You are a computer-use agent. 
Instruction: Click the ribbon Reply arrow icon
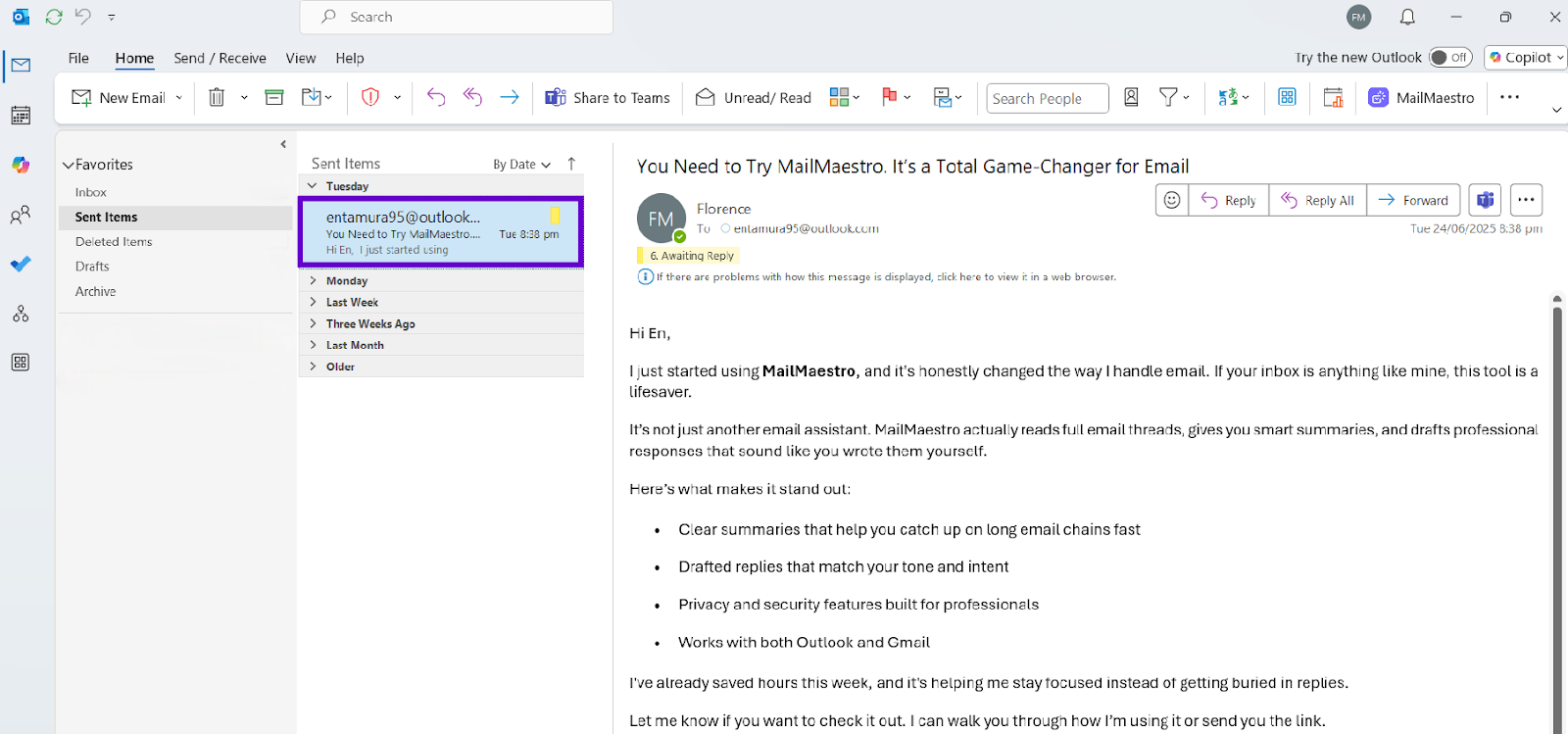[436, 97]
